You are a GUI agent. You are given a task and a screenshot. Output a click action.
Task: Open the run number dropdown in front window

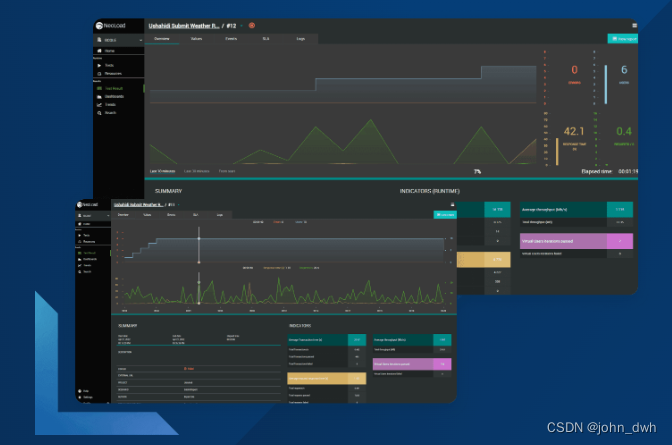click(179, 204)
